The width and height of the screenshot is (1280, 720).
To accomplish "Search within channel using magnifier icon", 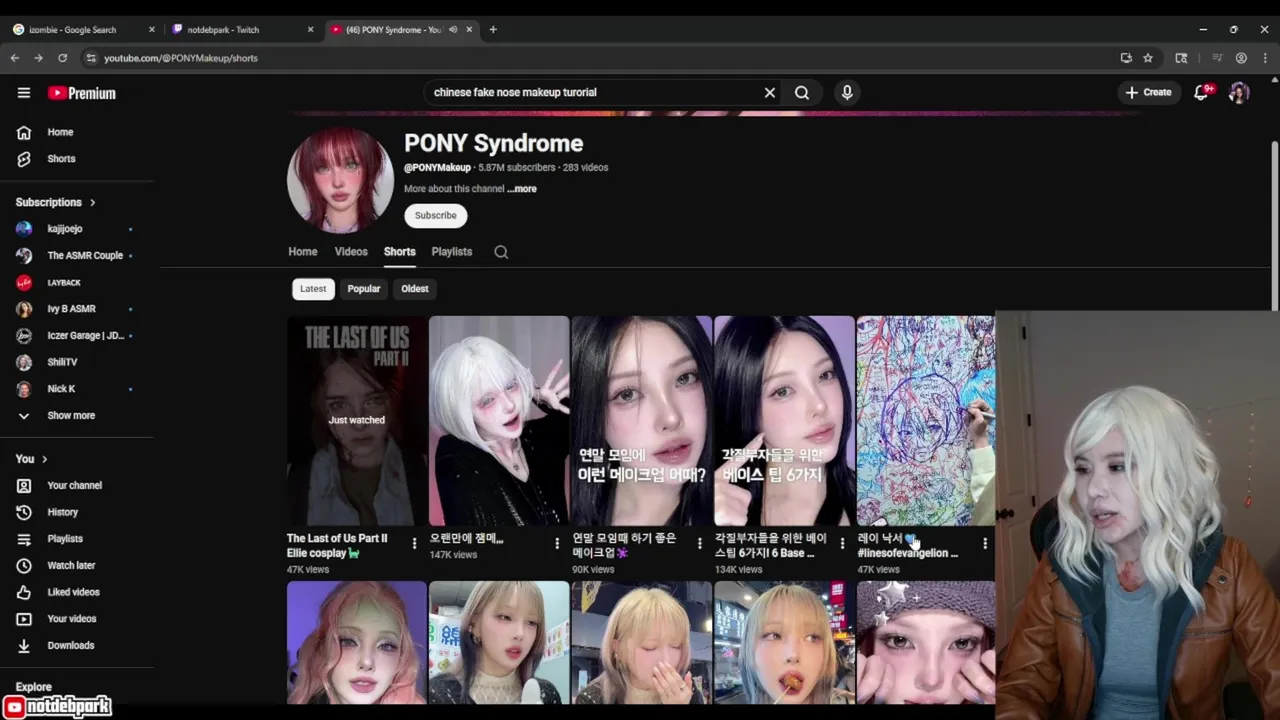I will tap(501, 252).
